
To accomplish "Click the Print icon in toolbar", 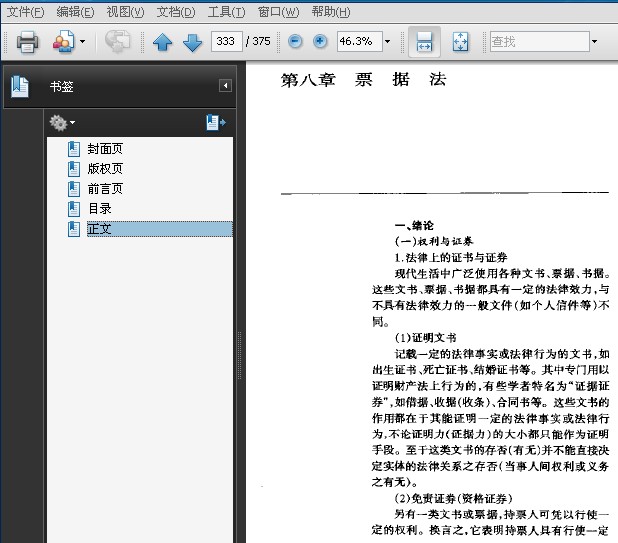I will click(x=27, y=41).
